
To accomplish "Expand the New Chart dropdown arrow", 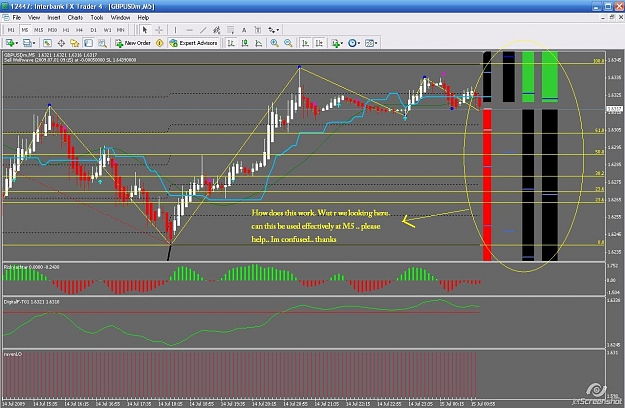I will coord(17,43).
